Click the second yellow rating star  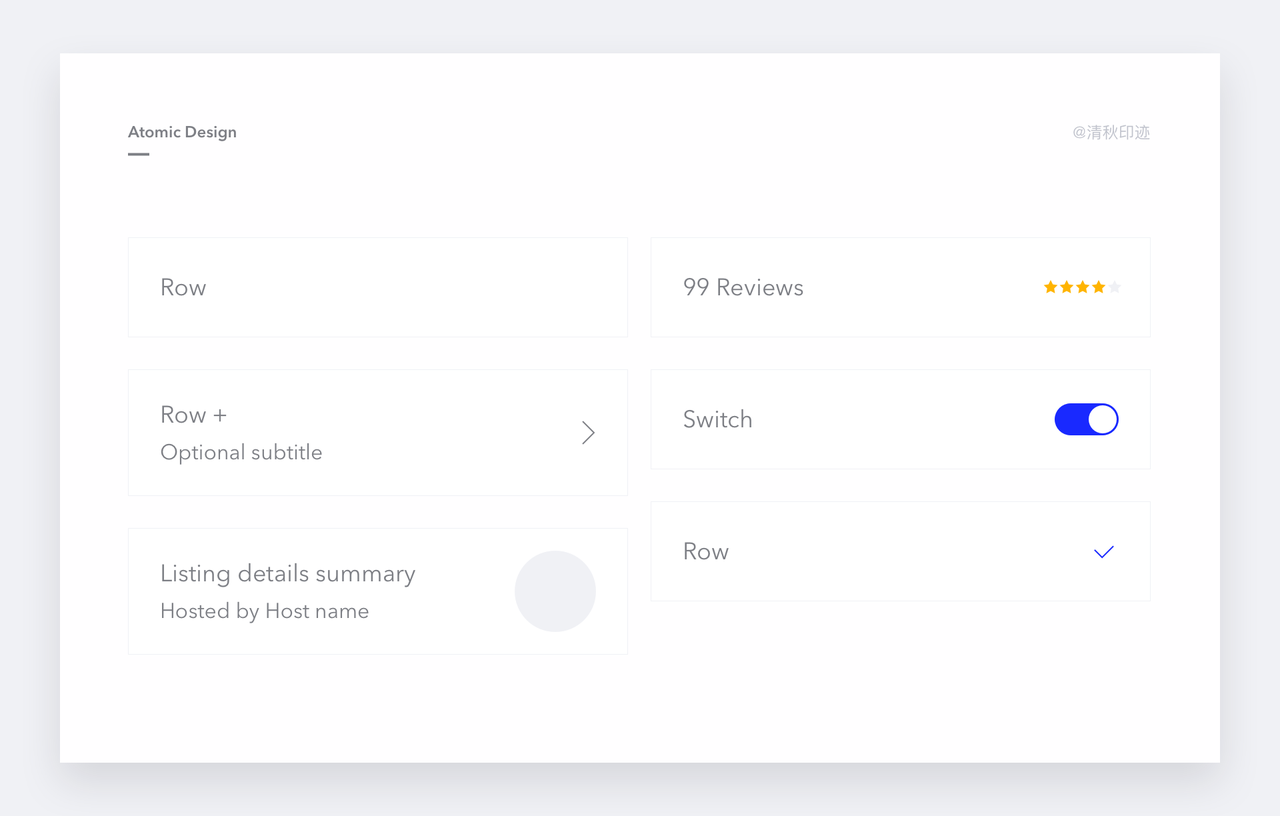(x=1067, y=287)
